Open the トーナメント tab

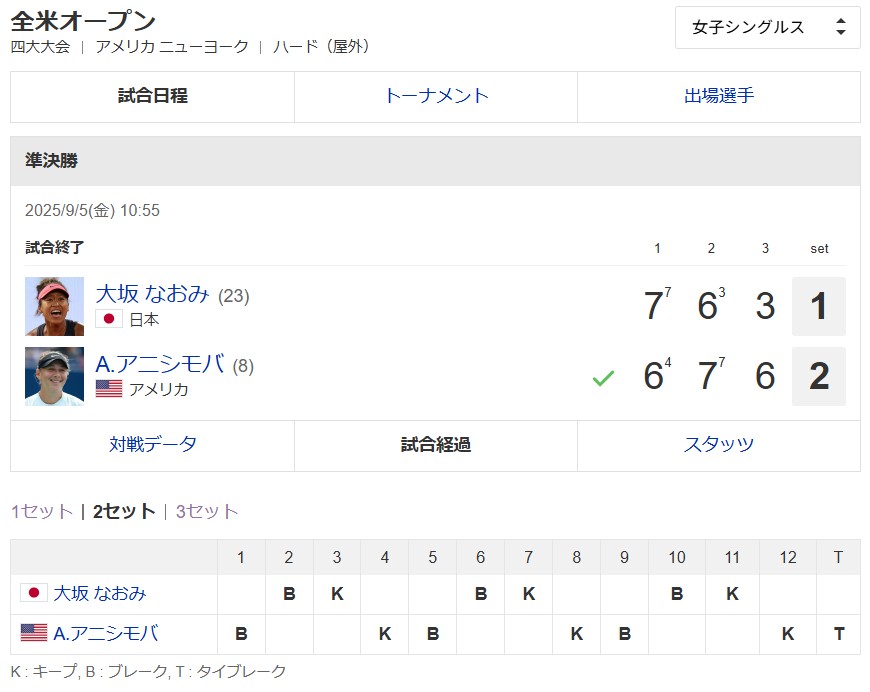point(436,96)
